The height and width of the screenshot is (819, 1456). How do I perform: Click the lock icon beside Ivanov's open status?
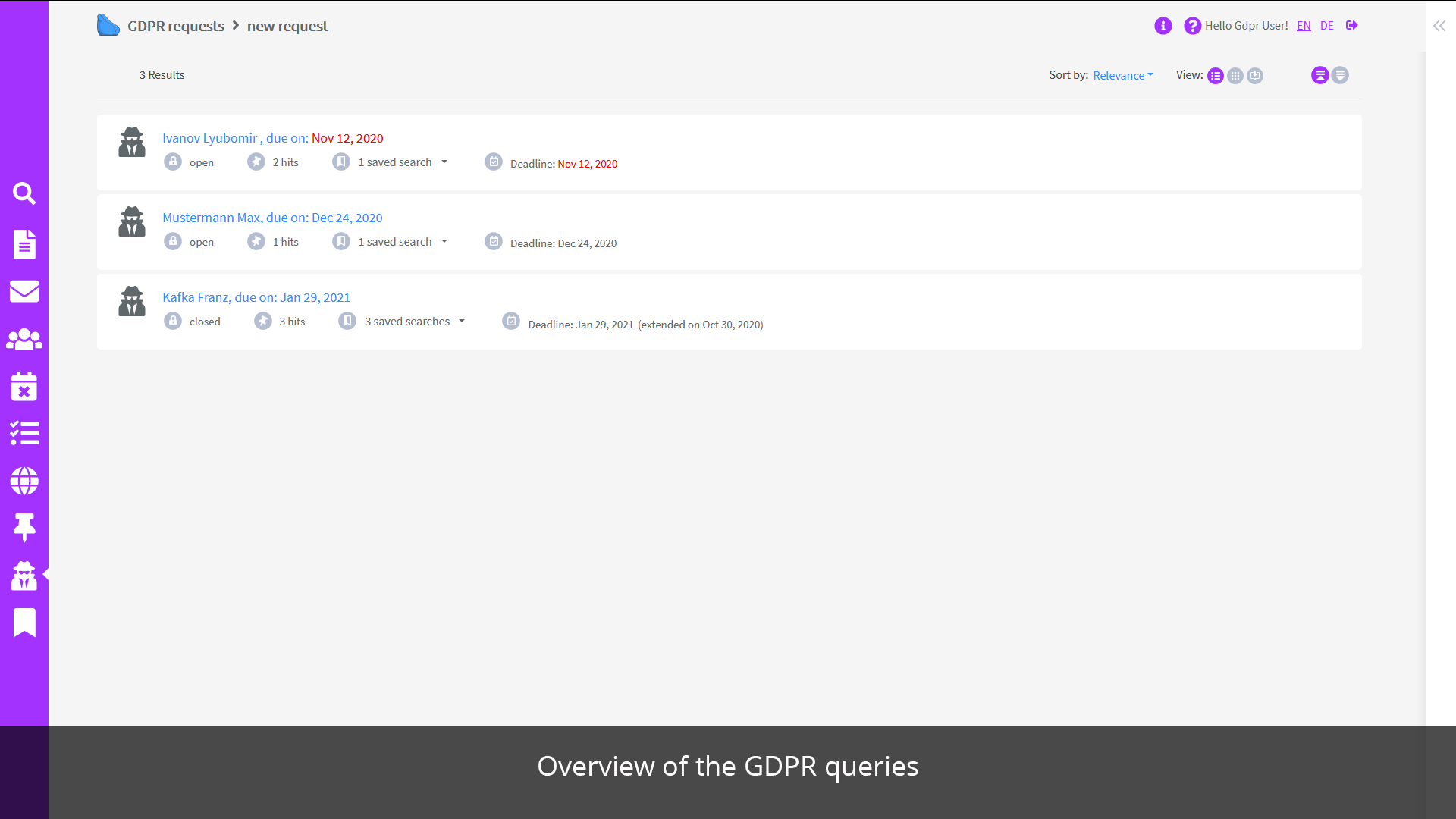point(173,162)
